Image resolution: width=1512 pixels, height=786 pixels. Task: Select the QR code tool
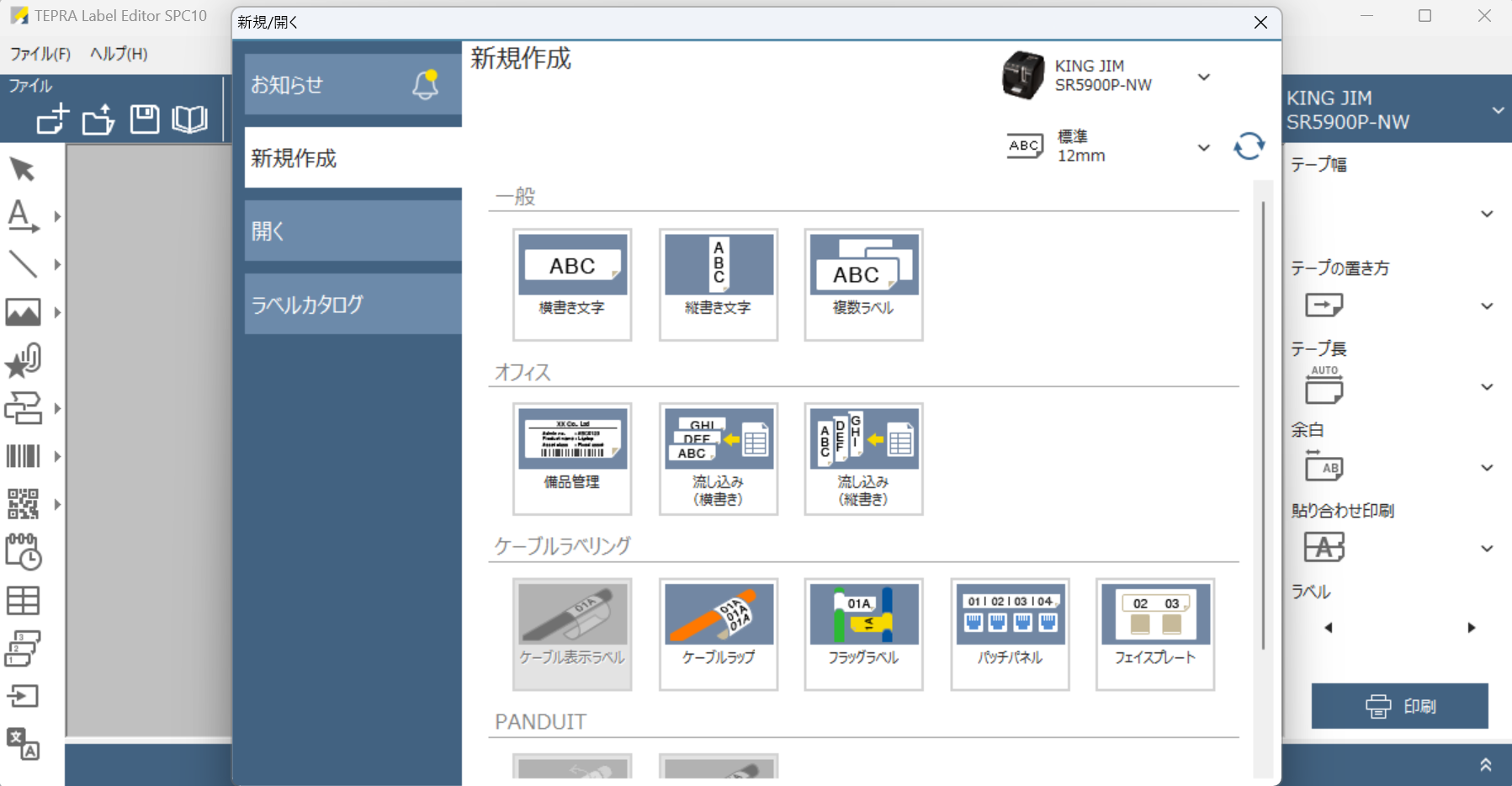click(23, 504)
